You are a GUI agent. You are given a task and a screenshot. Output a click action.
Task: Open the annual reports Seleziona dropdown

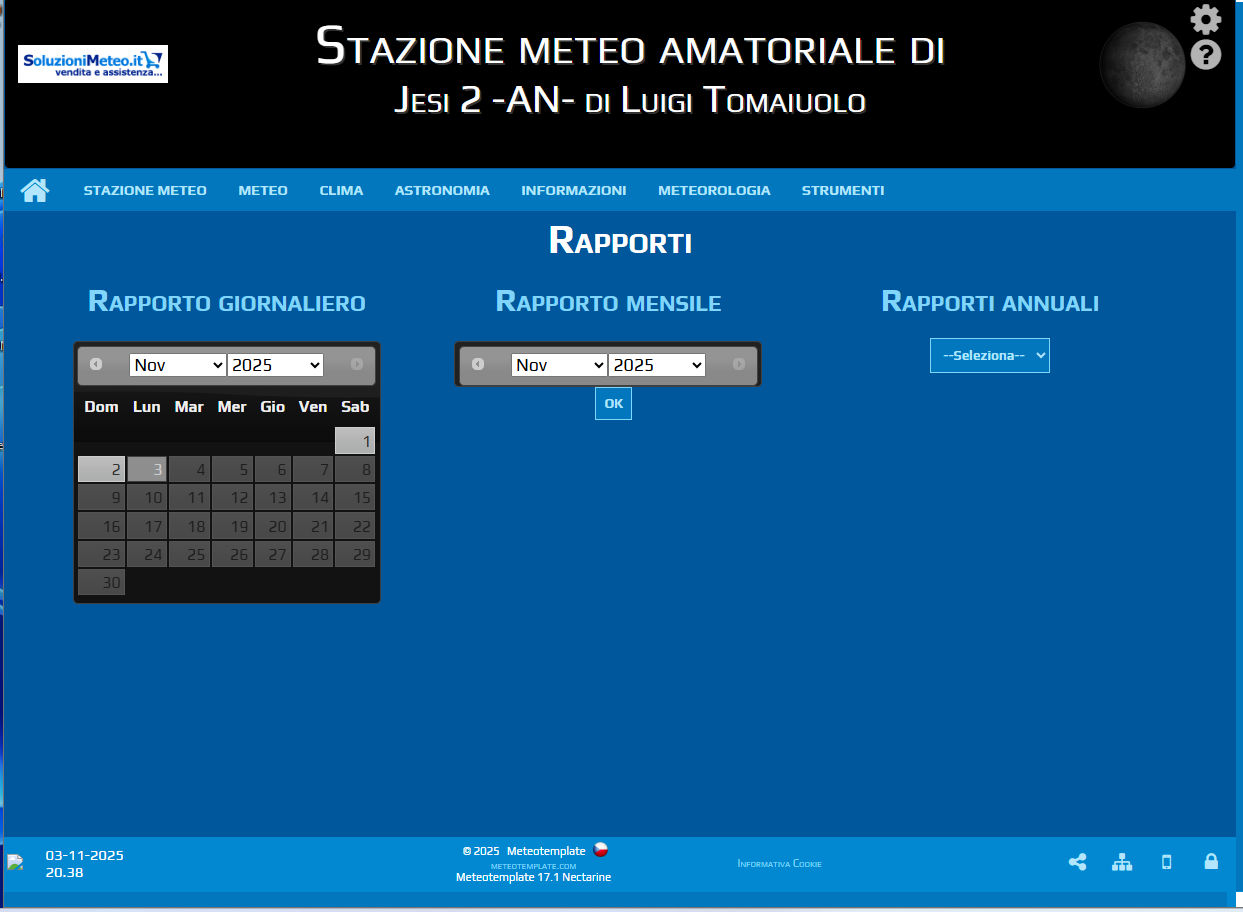tap(989, 355)
